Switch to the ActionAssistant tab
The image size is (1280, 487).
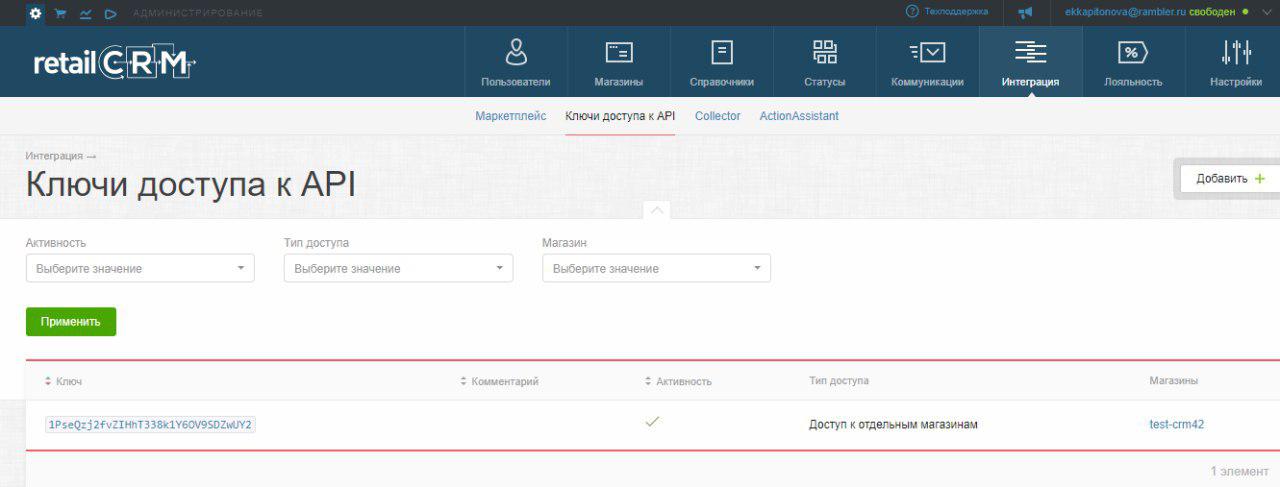point(799,116)
